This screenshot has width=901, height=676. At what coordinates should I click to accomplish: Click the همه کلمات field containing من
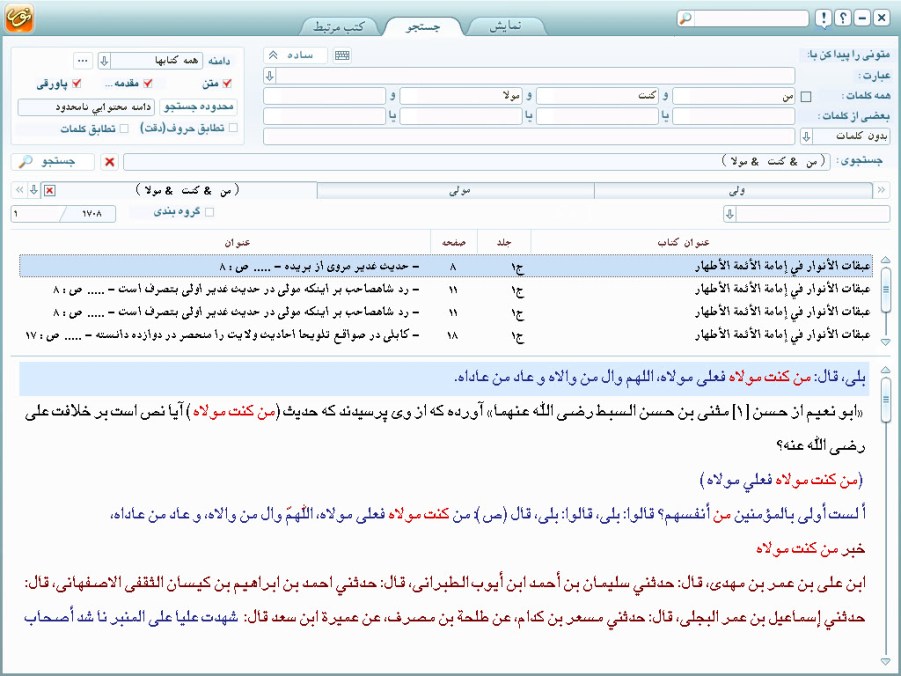734,96
